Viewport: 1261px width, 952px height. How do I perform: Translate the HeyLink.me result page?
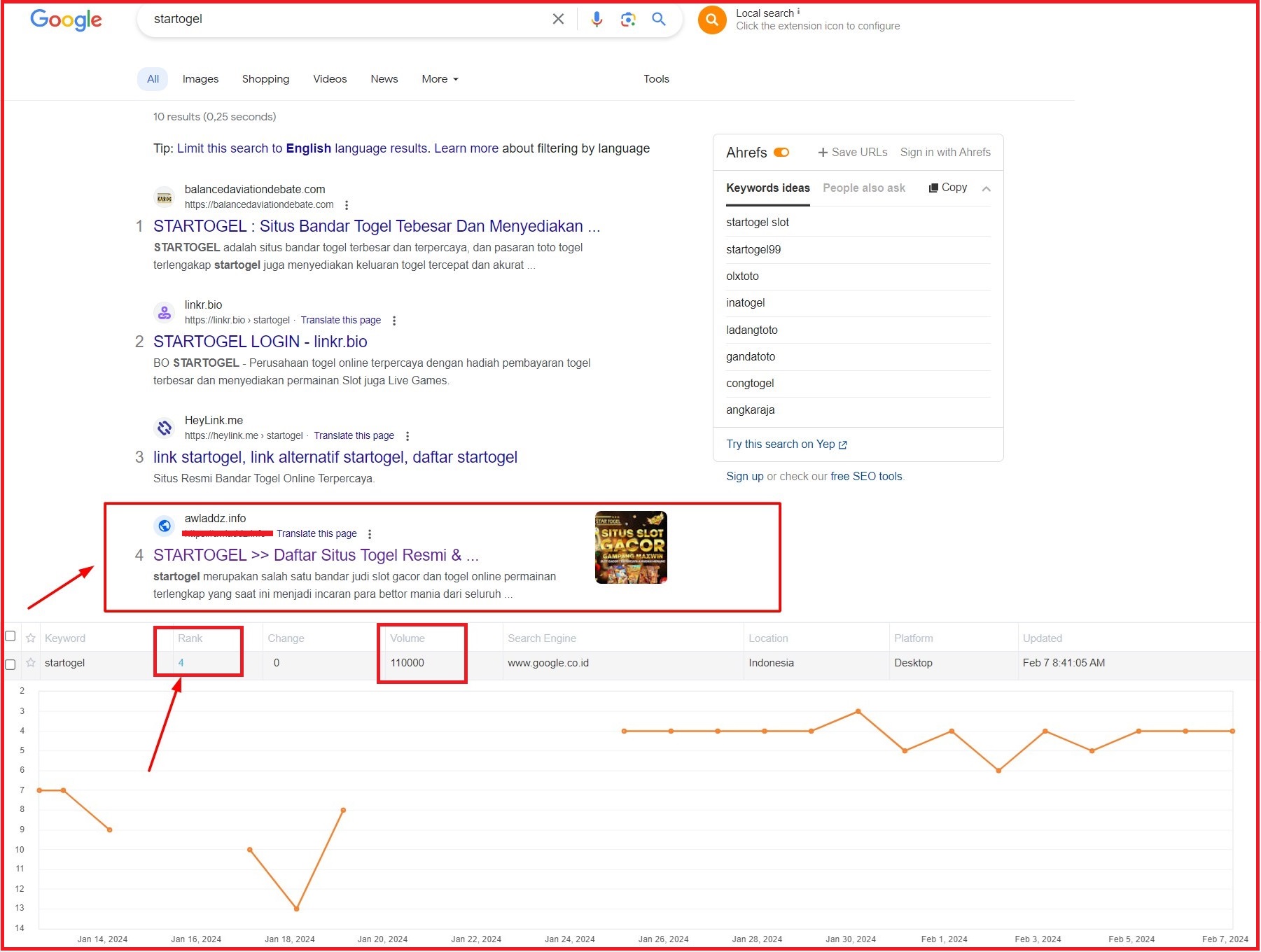pos(354,436)
